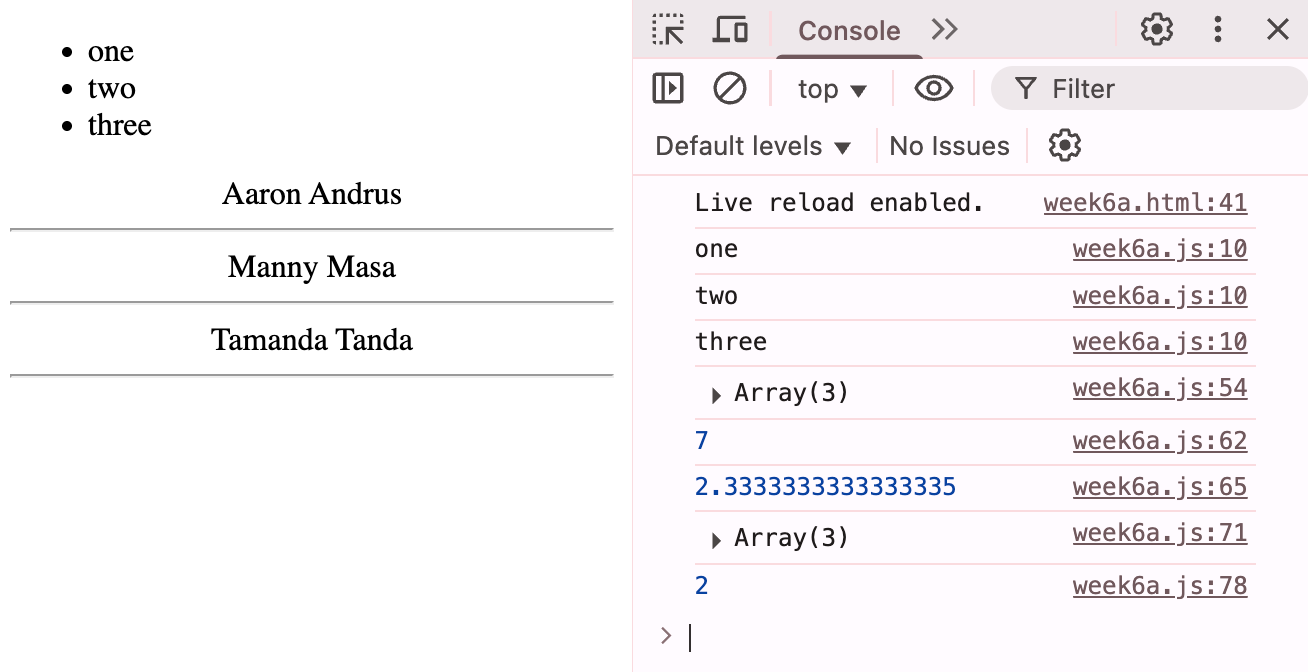The width and height of the screenshot is (1308, 672).
Task: Click the console log text 'three'
Action: 731,342
